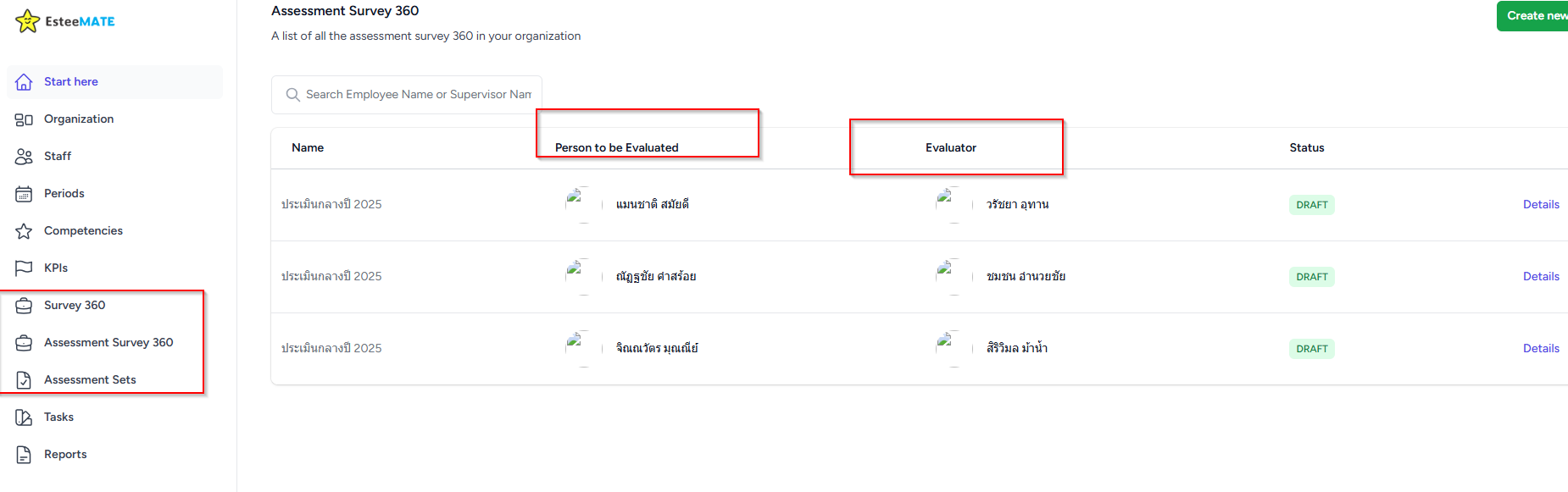Click the Tasks sidebar icon

pyautogui.click(x=24, y=417)
